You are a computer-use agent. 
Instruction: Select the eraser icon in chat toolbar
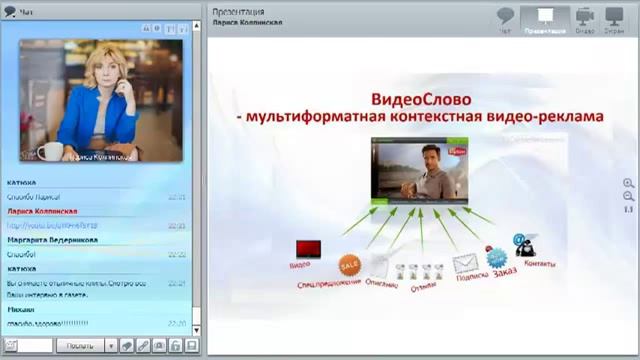(127, 346)
